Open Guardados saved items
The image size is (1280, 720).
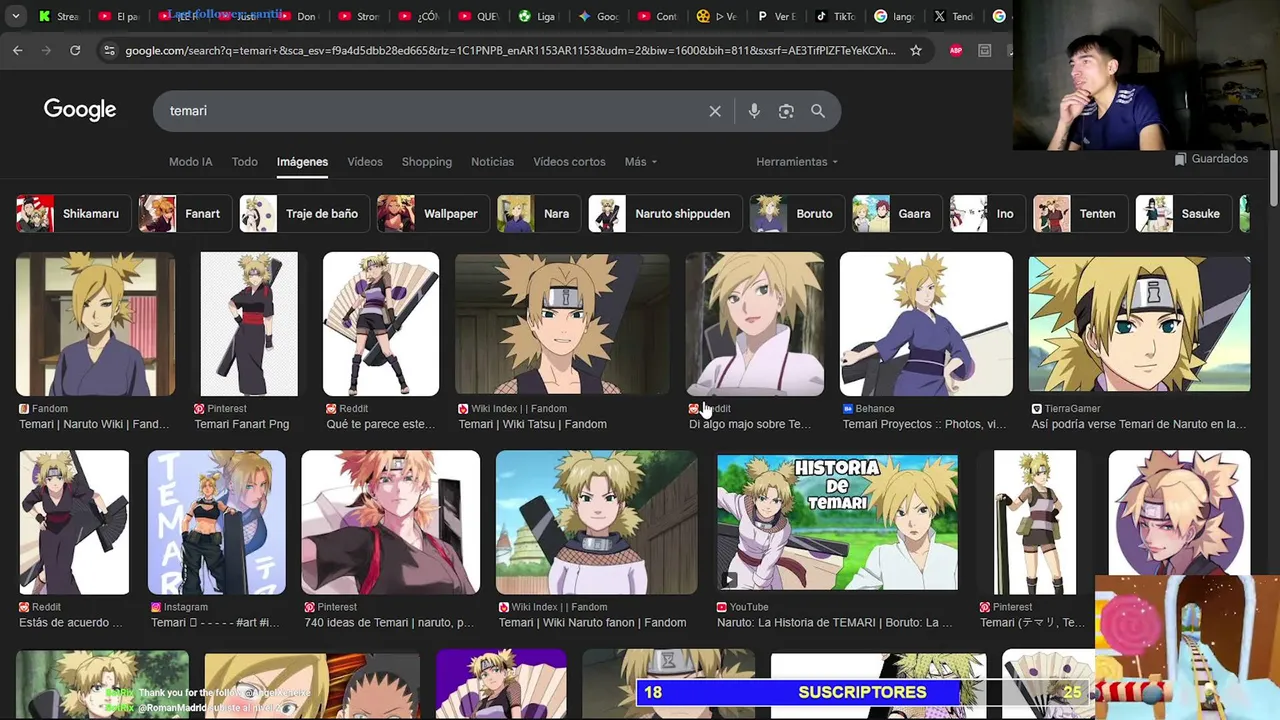[x=1211, y=159]
